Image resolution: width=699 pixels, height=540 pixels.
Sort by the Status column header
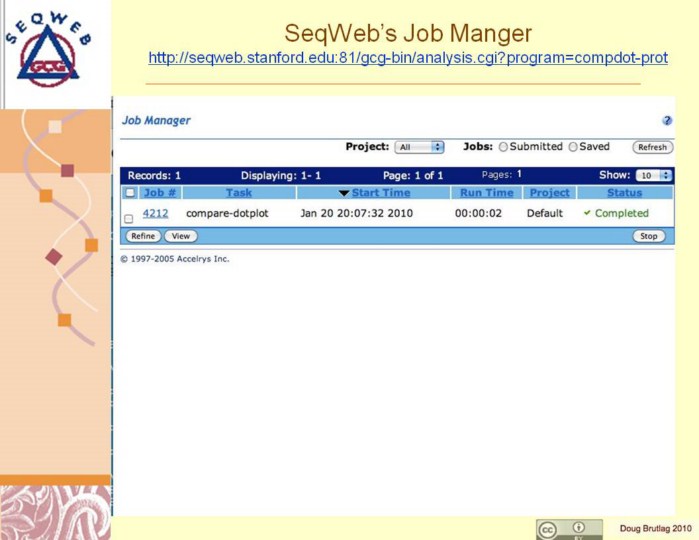[624, 193]
